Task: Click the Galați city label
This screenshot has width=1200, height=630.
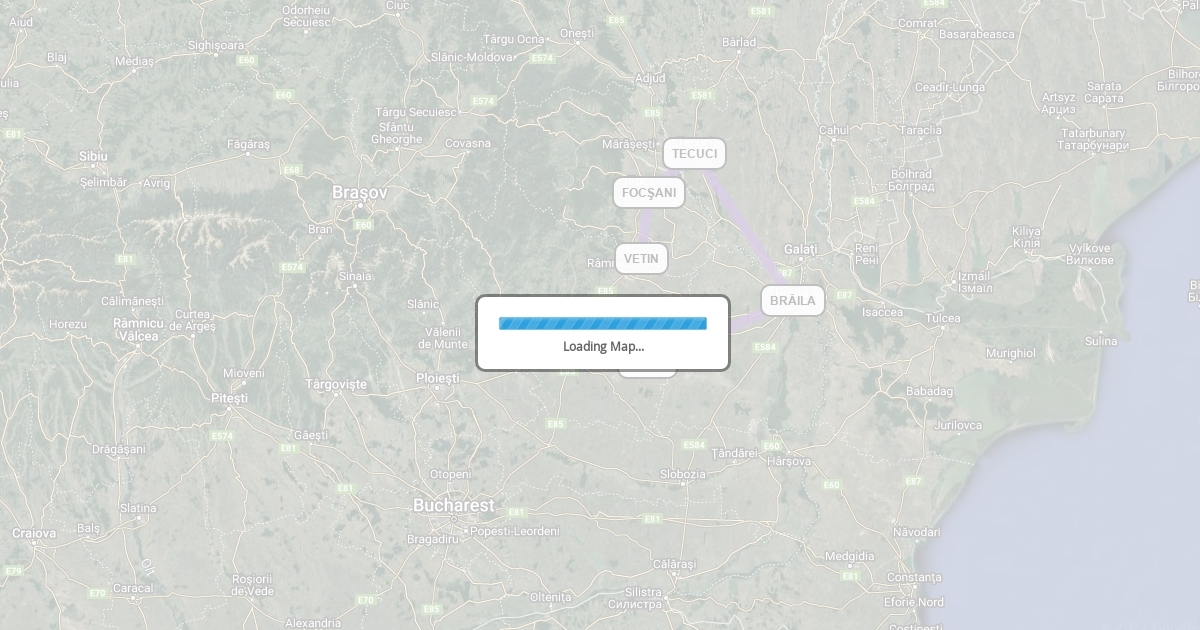Action: coord(801,248)
